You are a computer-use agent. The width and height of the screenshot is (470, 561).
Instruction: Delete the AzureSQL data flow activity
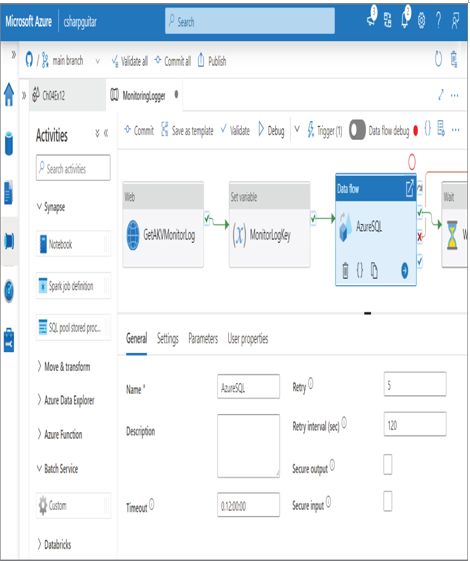pyautogui.click(x=345, y=270)
